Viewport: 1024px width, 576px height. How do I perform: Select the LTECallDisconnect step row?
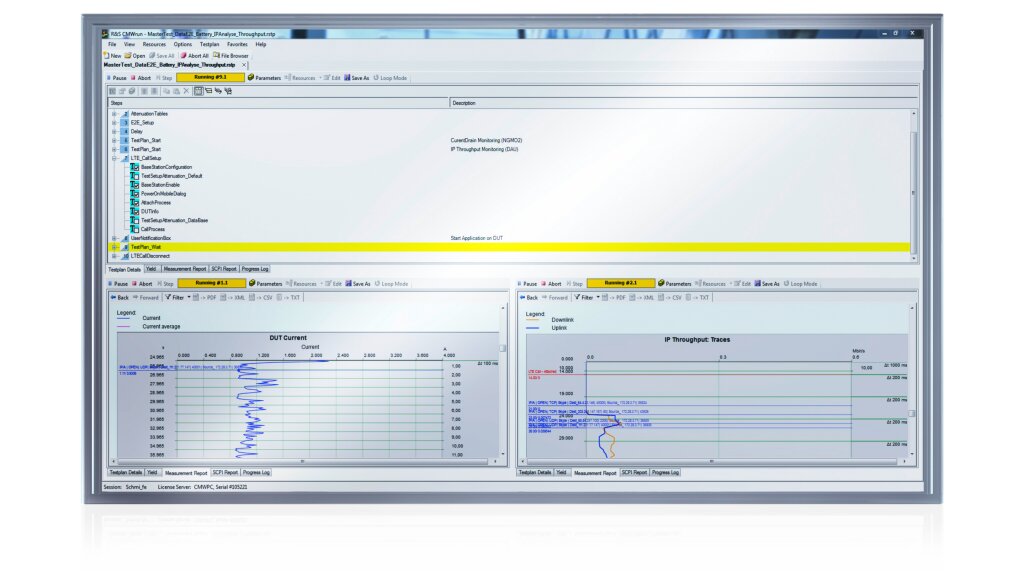pyautogui.click(x=509, y=256)
